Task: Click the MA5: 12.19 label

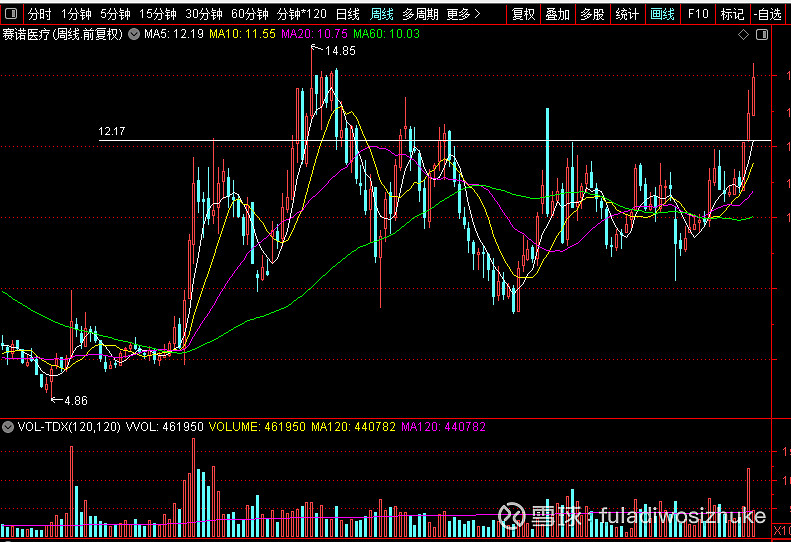Action: point(174,34)
